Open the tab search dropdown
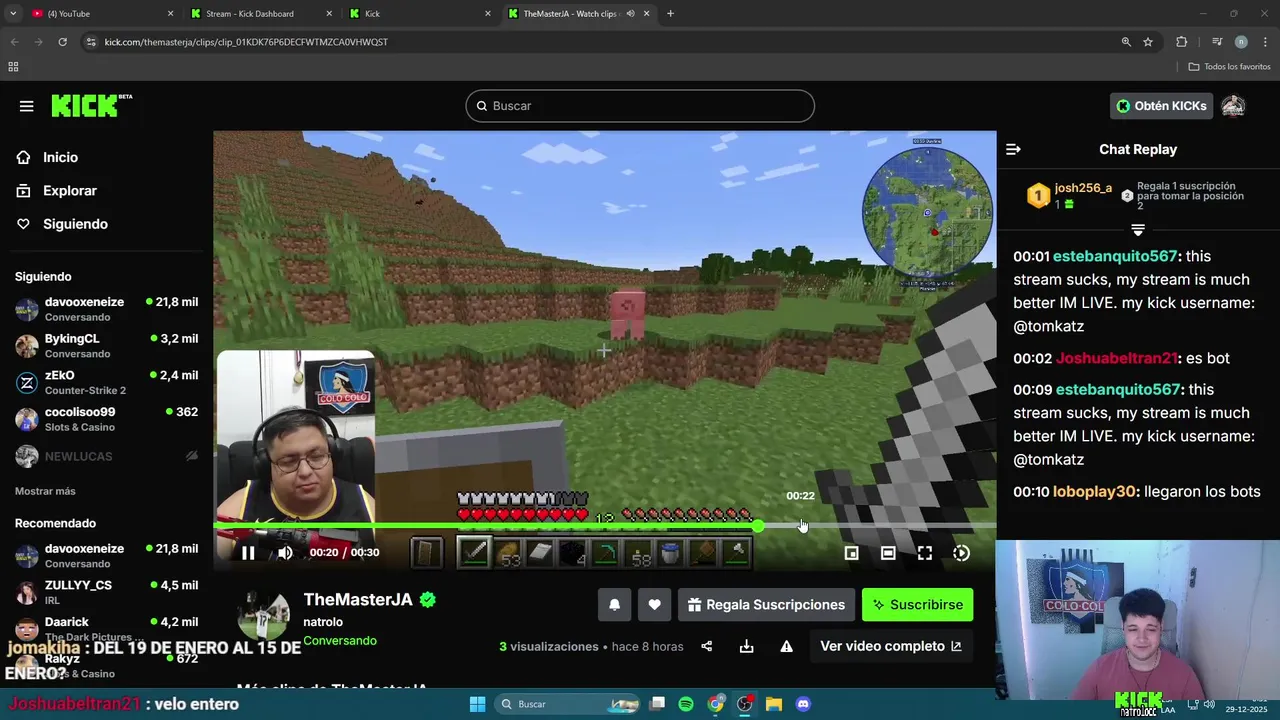 tap(13, 13)
